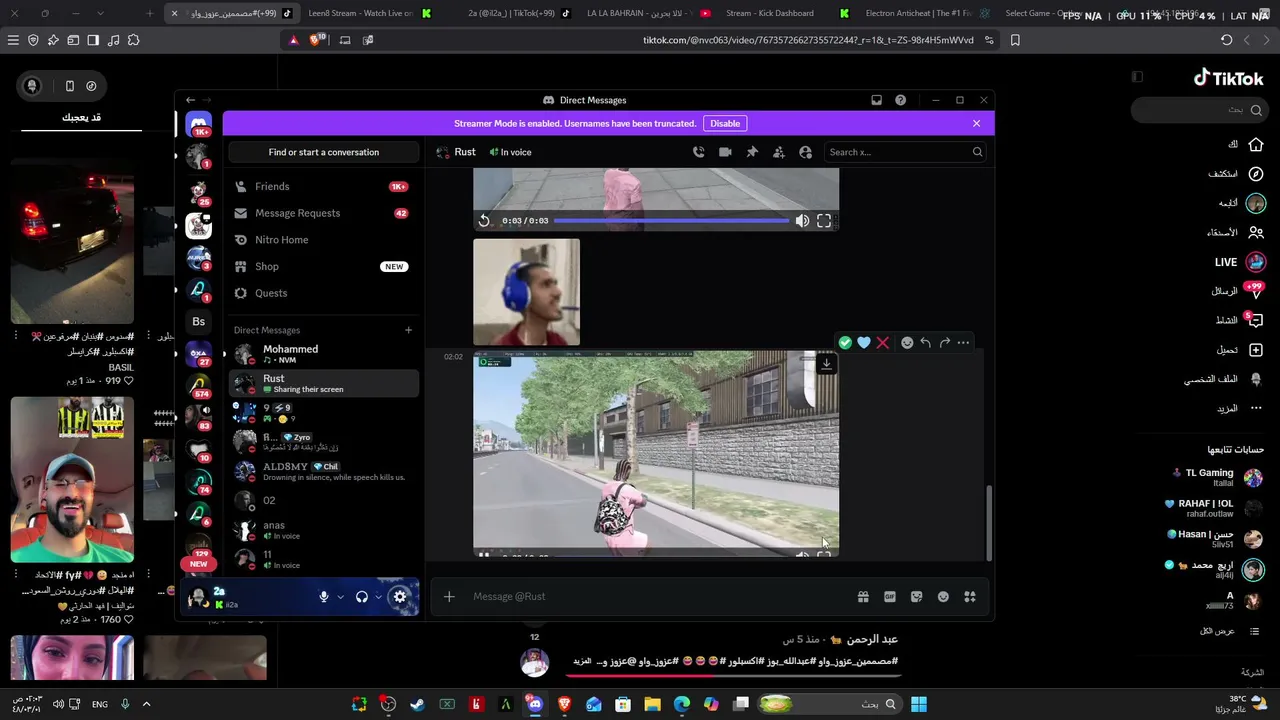Open TikTok home icon in sidebar
The height and width of the screenshot is (720, 1280).
pos(1256,145)
